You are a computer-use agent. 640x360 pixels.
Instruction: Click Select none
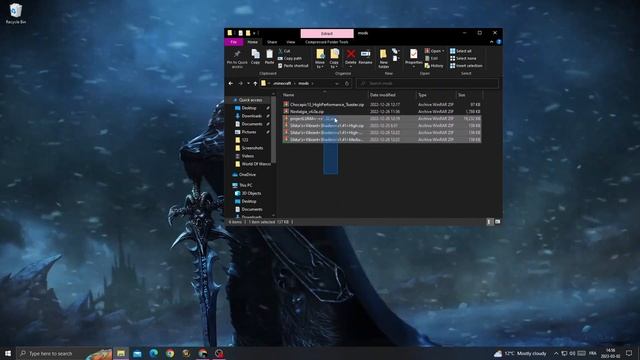(x=463, y=58)
